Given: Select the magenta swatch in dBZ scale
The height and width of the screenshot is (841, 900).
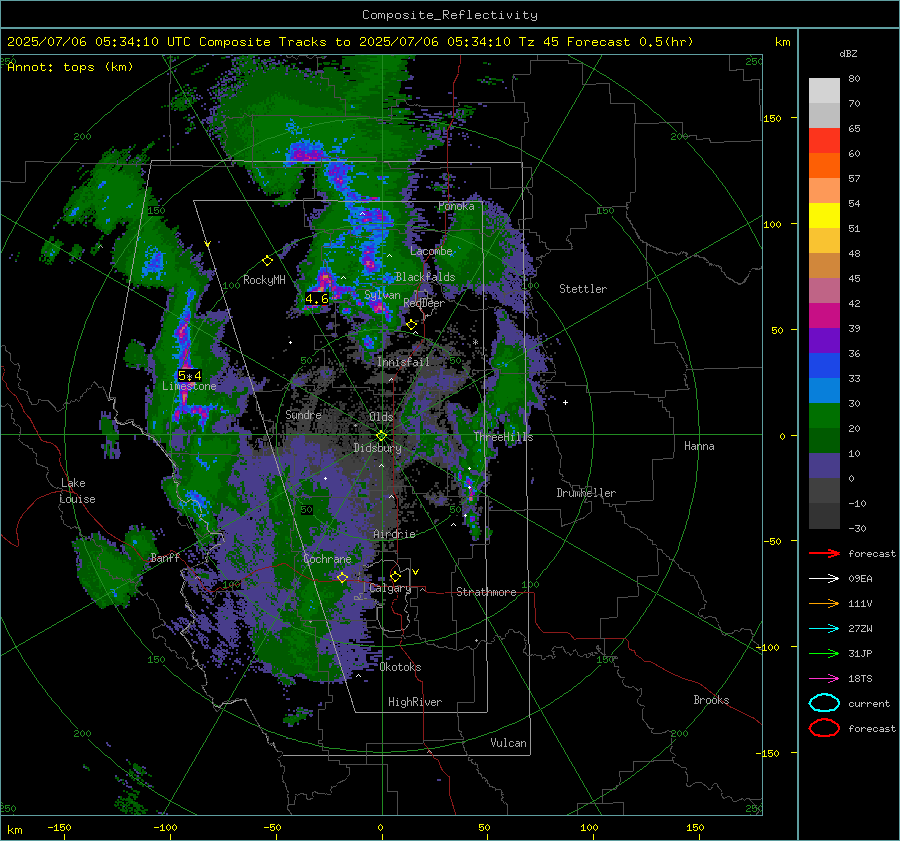Looking at the screenshot, I should click(824, 316).
